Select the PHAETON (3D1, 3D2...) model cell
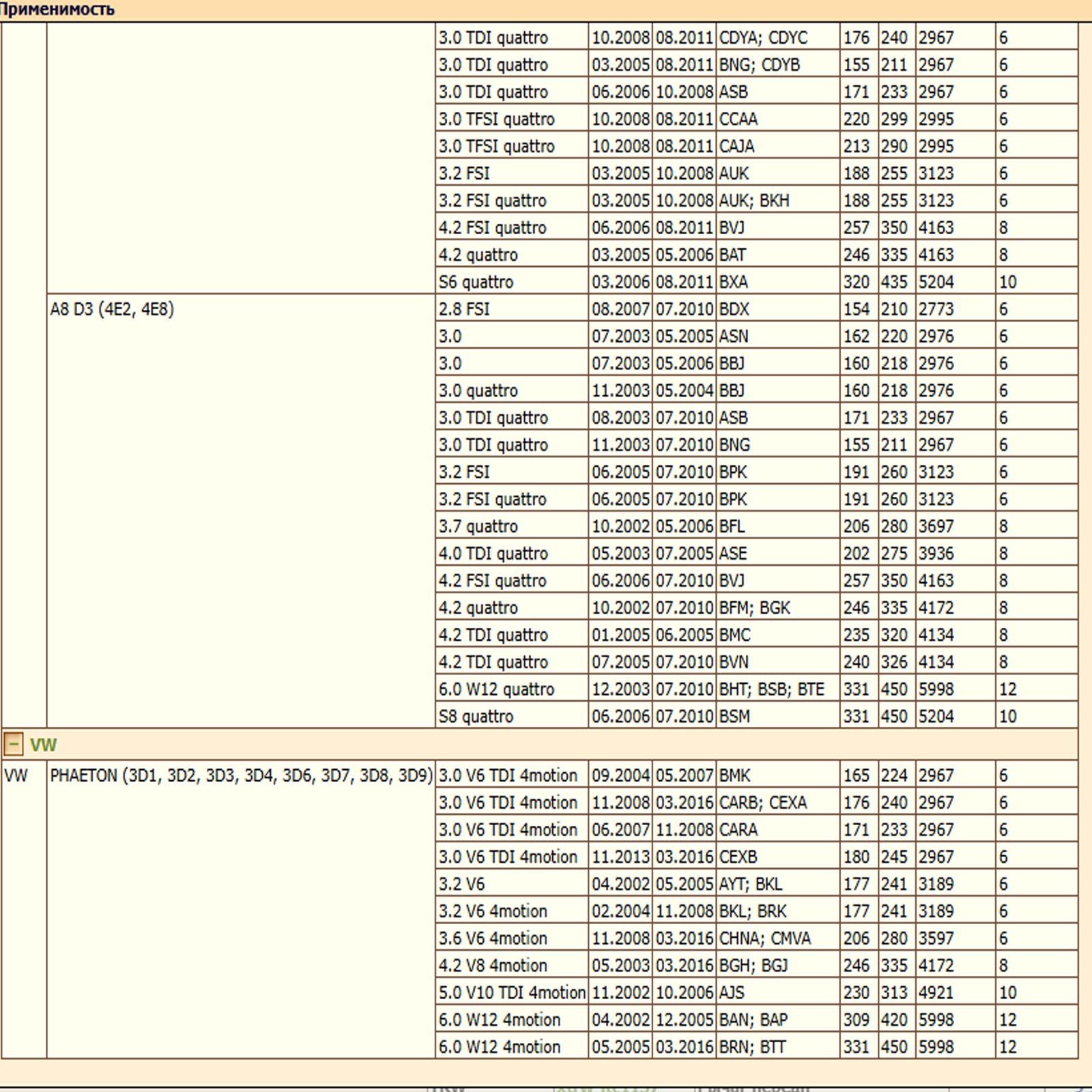The width and height of the screenshot is (1092, 1092). click(x=241, y=910)
